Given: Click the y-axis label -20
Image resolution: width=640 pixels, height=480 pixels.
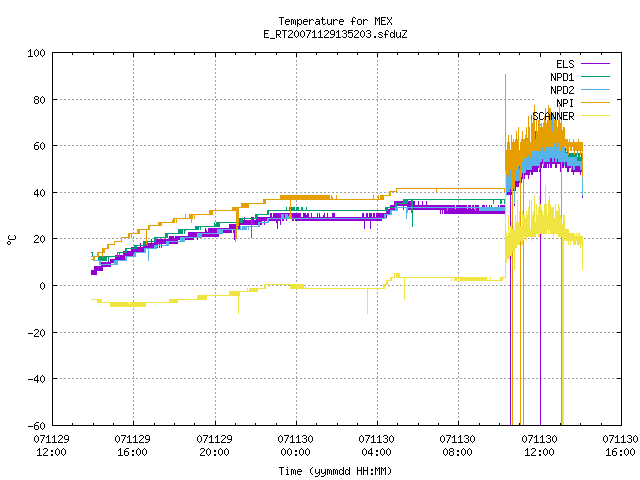Looking at the screenshot, I should [36, 333].
